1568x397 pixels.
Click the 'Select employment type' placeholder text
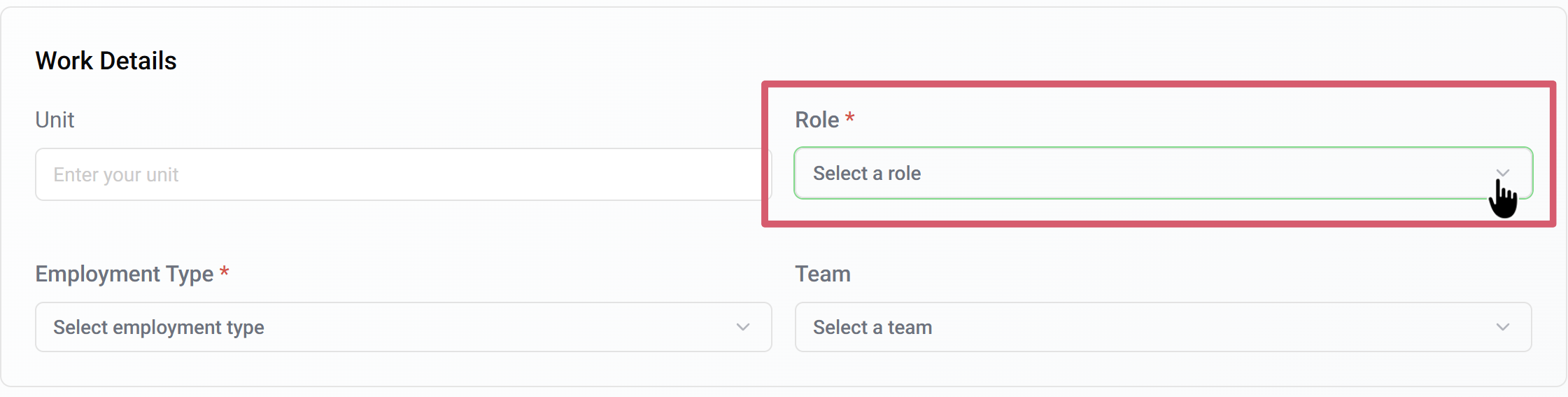pyautogui.click(x=159, y=327)
